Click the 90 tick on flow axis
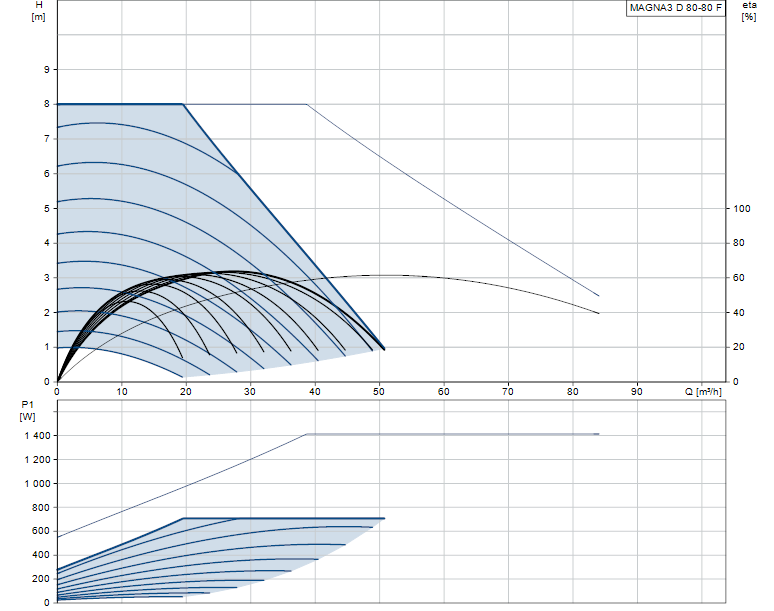The width and height of the screenshot is (774, 611). [637, 392]
